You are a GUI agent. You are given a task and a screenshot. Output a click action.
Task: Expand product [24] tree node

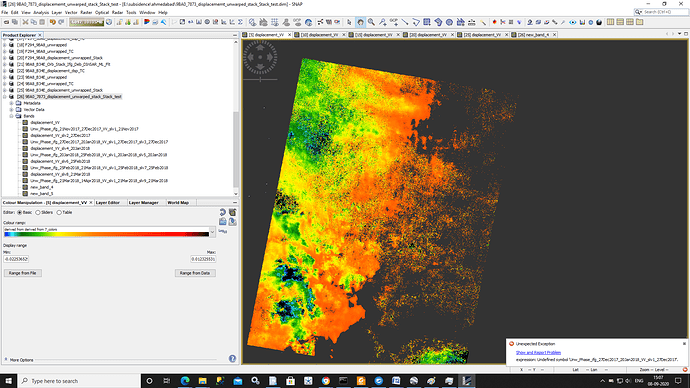[5, 84]
